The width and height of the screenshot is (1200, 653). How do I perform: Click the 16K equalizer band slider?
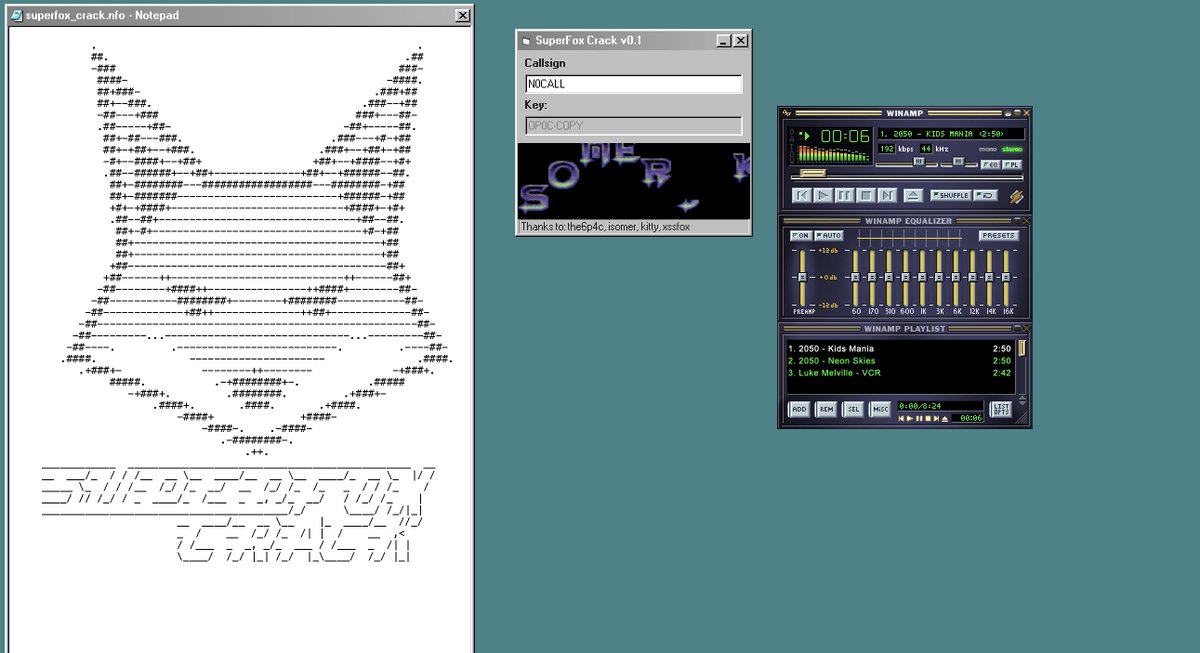point(1006,277)
